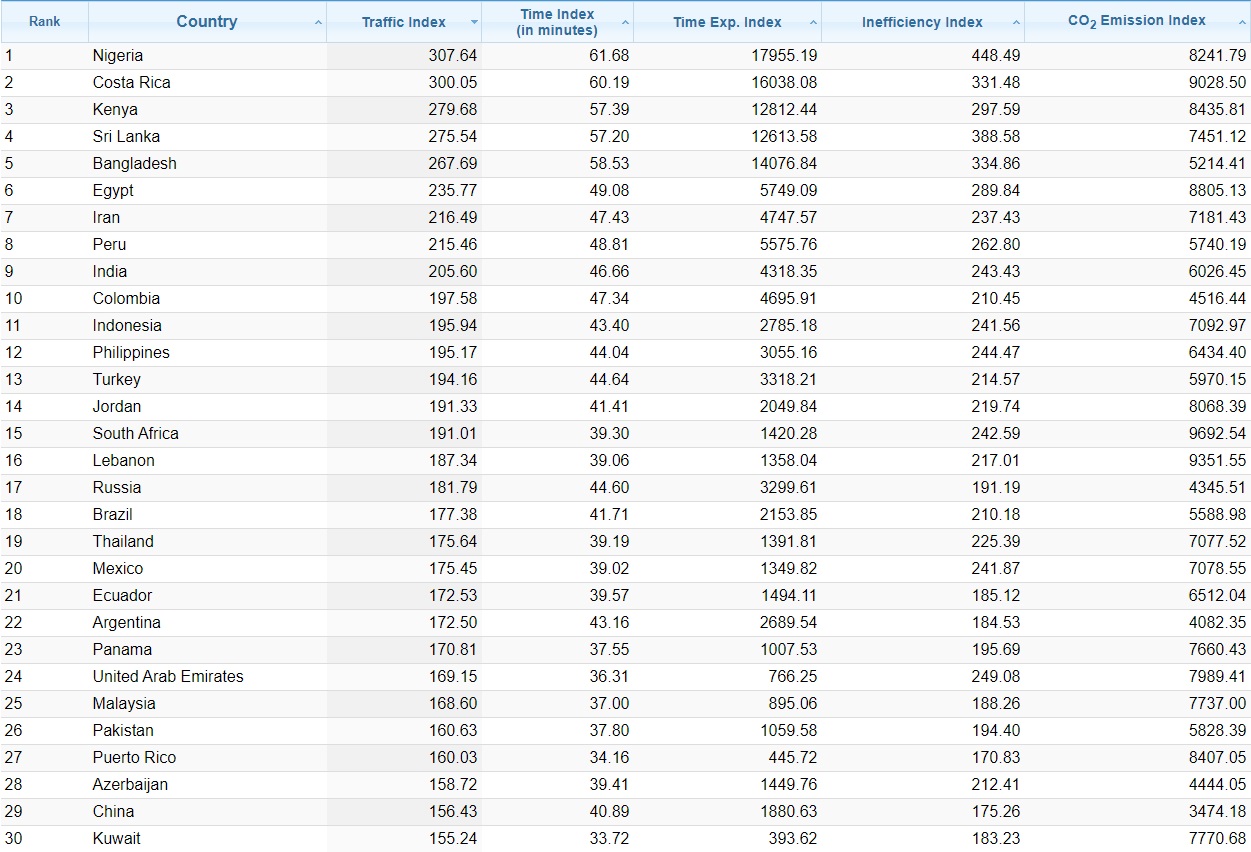Click Russia's inefficiency value 191.19
The height and width of the screenshot is (852, 1251).
(x=996, y=488)
